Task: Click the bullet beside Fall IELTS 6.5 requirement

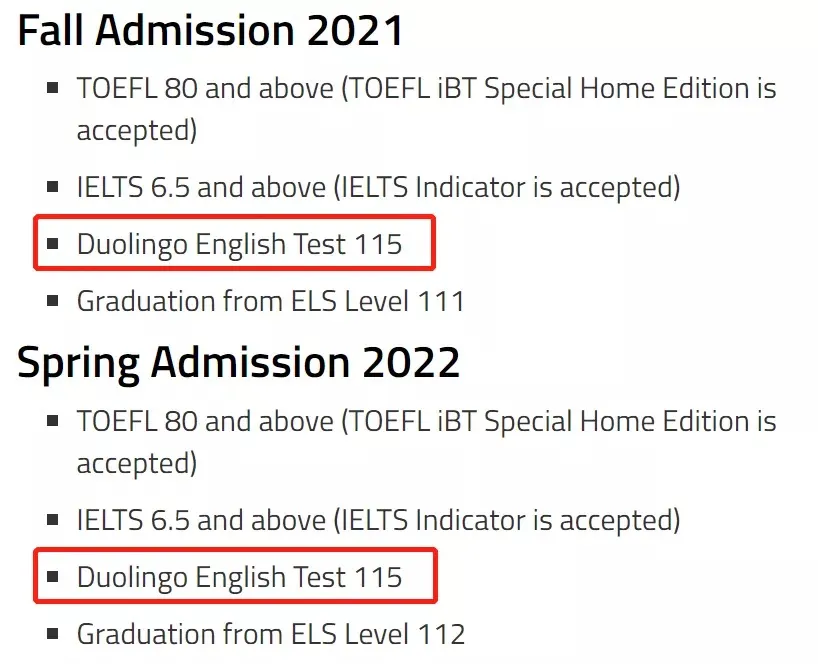Action: pyautogui.click(x=53, y=187)
